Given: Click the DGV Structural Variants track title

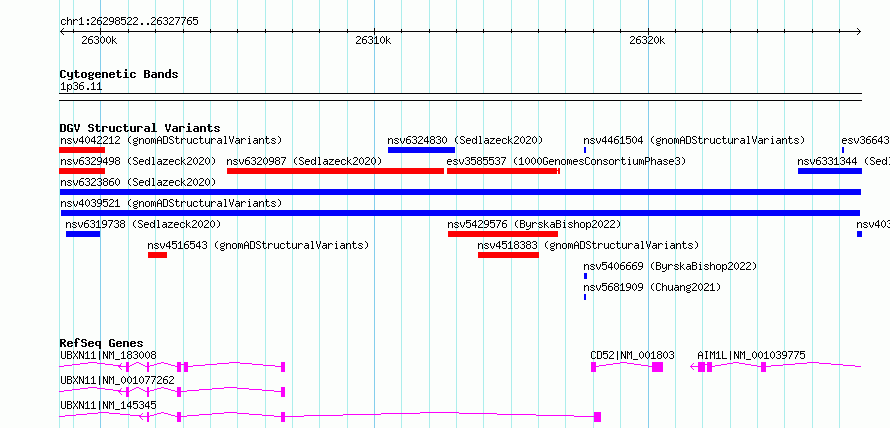Looking at the screenshot, I should (140, 128).
